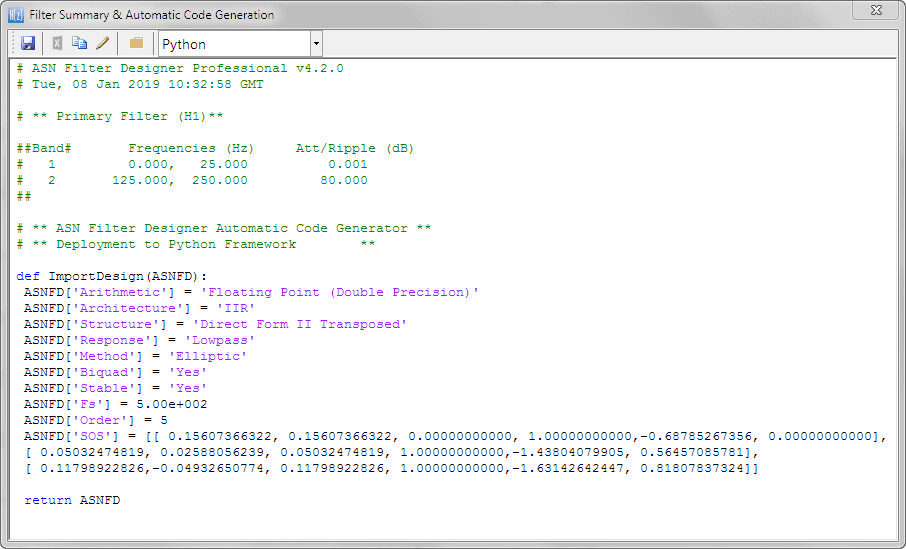This screenshot has height=549, width=906.
Task: Click the pencil edit icon
Action: pyautogui.click(x=103, y=43)
